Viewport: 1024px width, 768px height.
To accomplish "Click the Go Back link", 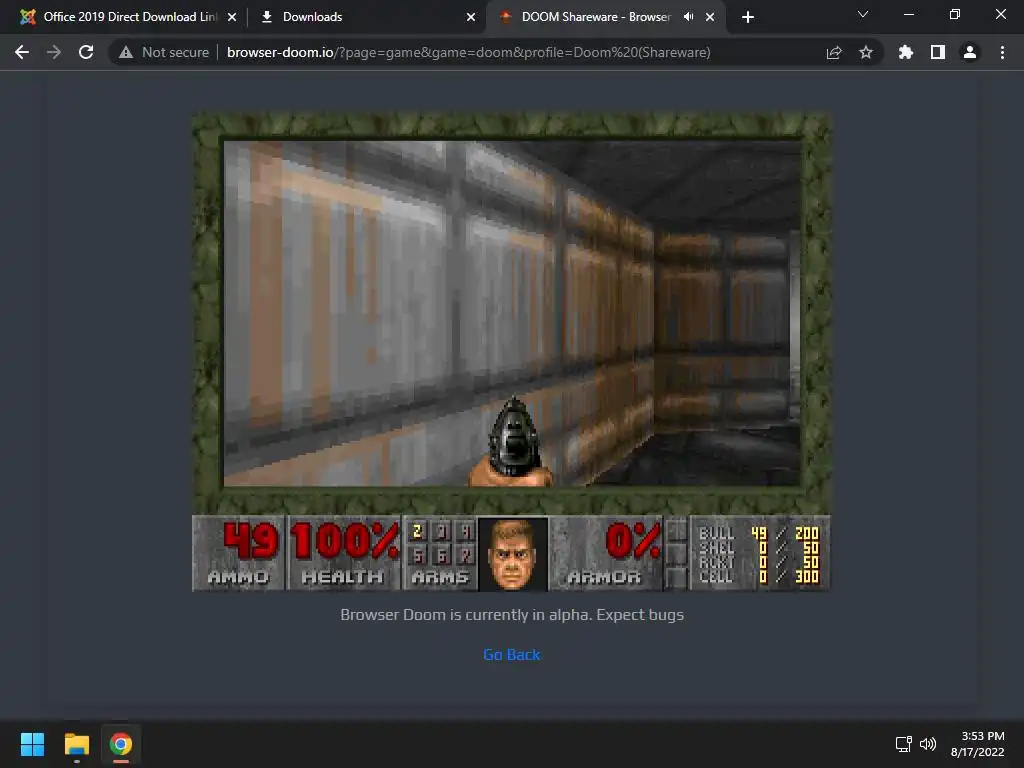I will pos(511,654).
